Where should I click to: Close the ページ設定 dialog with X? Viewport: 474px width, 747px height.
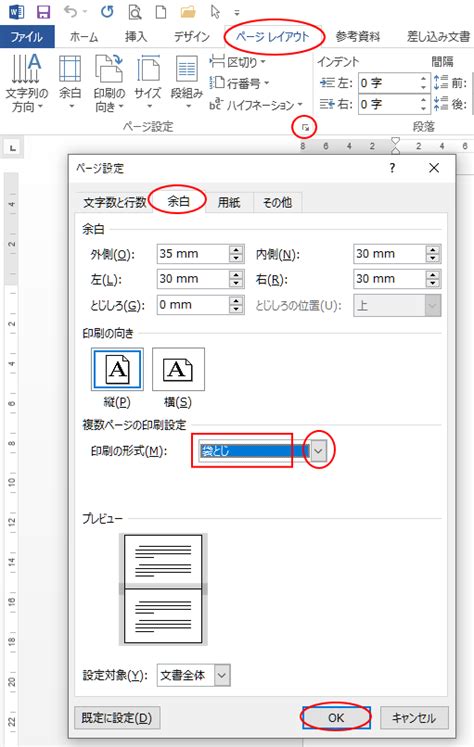click(434, 168)
